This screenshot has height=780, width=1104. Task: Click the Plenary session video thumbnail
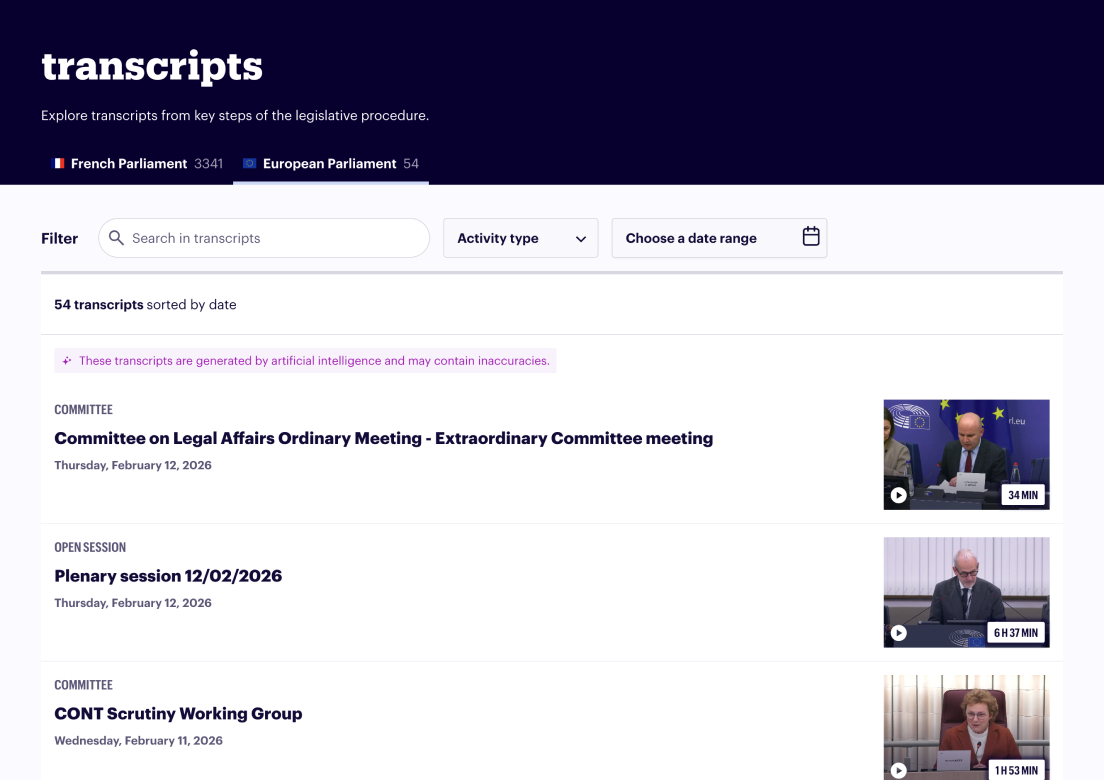tap(966, 592)
